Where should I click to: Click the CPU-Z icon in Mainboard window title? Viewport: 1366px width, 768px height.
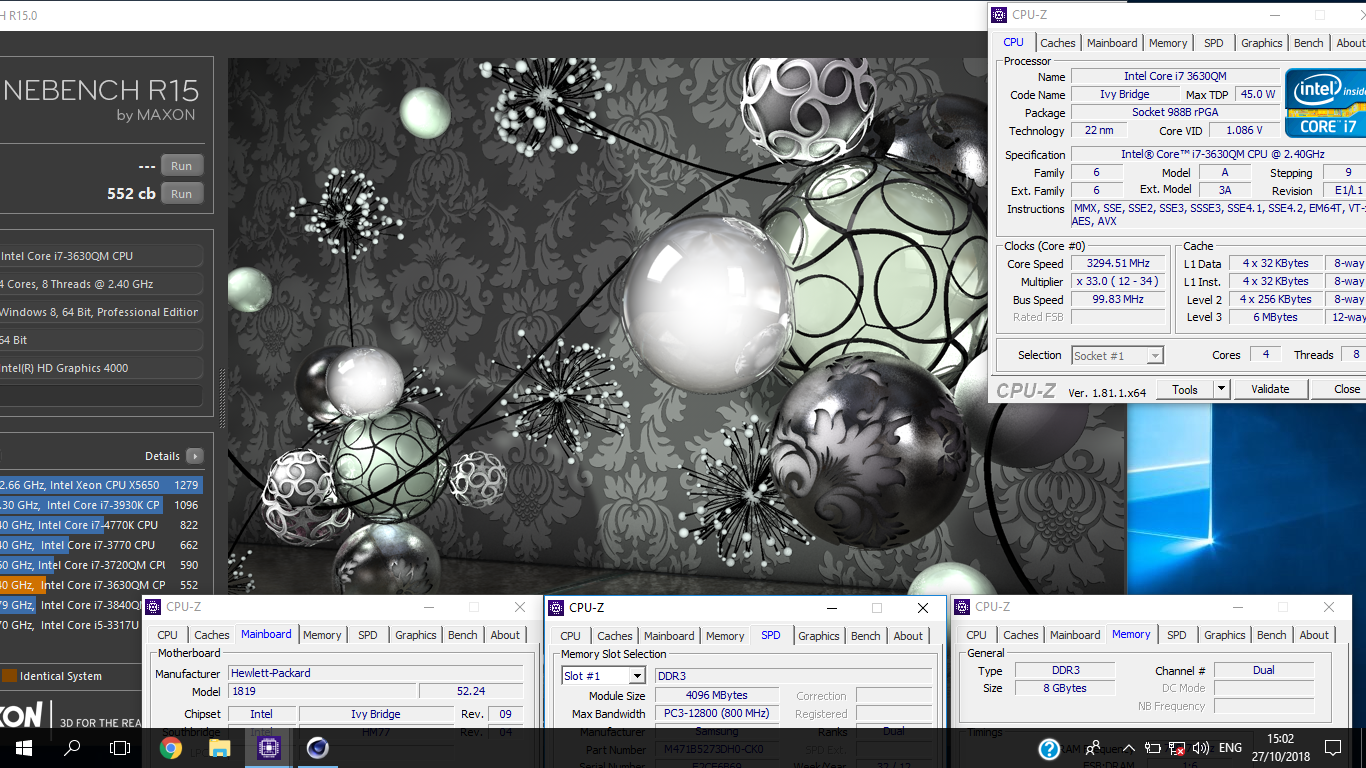coord(153,607)
